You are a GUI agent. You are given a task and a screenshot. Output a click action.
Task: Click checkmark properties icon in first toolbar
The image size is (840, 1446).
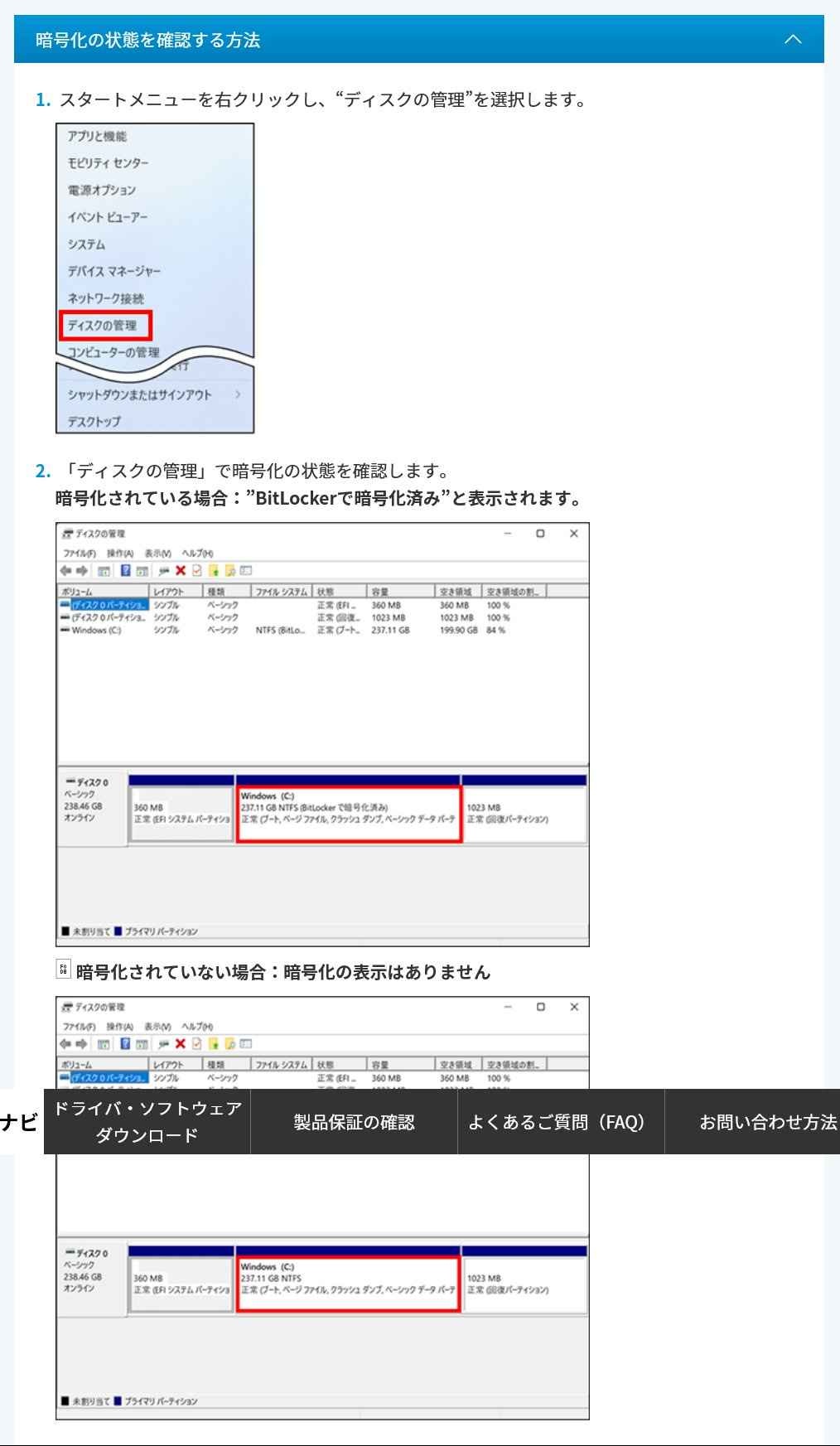(x=196, y=570)
